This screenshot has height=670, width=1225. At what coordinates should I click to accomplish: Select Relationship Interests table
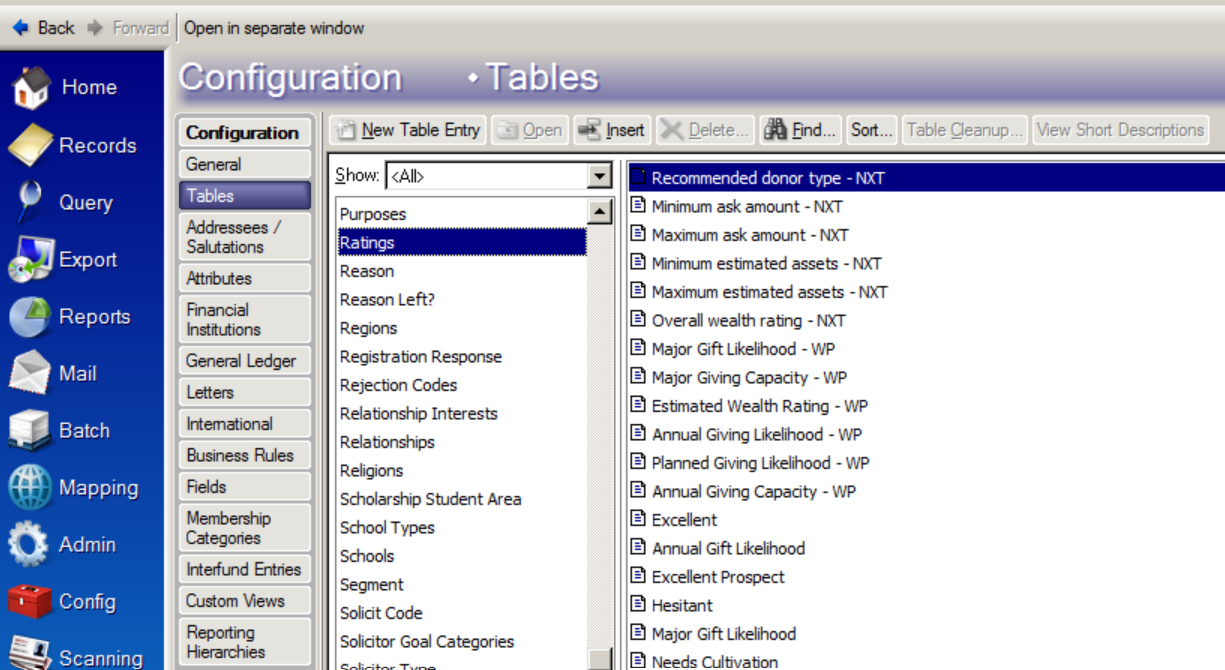click(462, 414)
